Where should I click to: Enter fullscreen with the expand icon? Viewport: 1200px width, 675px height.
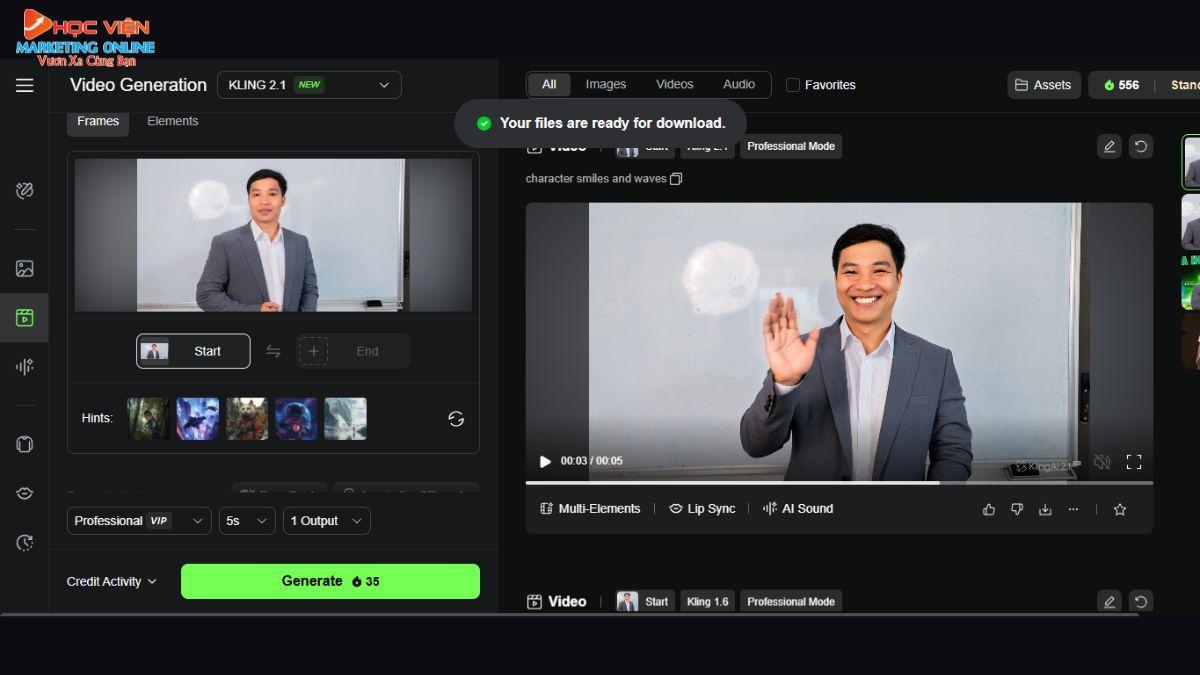tap(1134, 462)
